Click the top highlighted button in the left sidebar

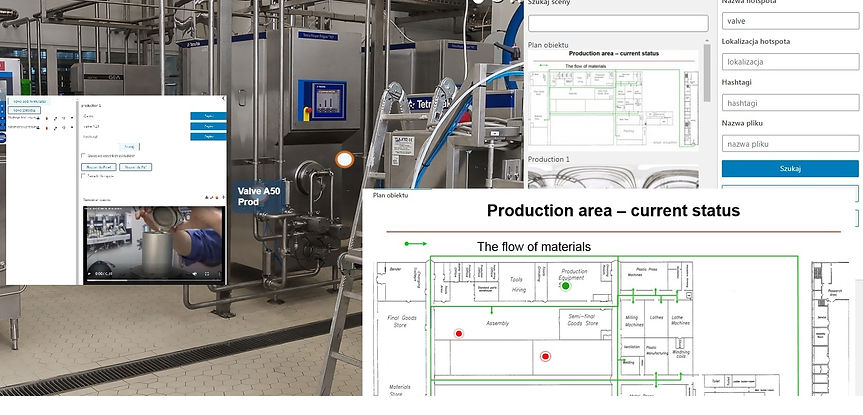click(x=28, y=101)
